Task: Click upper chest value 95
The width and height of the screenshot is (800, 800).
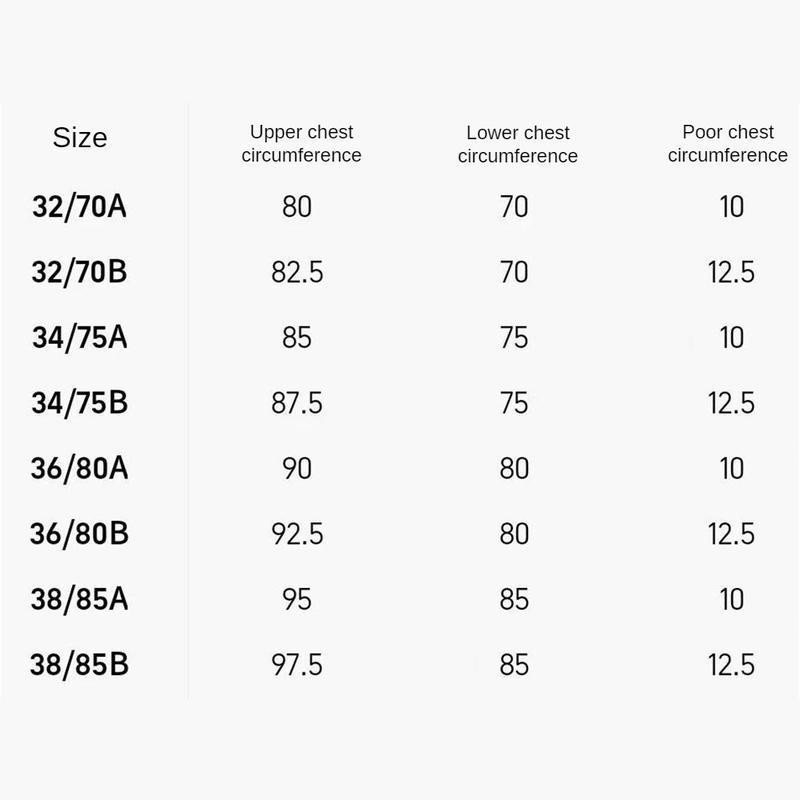Action: click(x=297, y=599)
